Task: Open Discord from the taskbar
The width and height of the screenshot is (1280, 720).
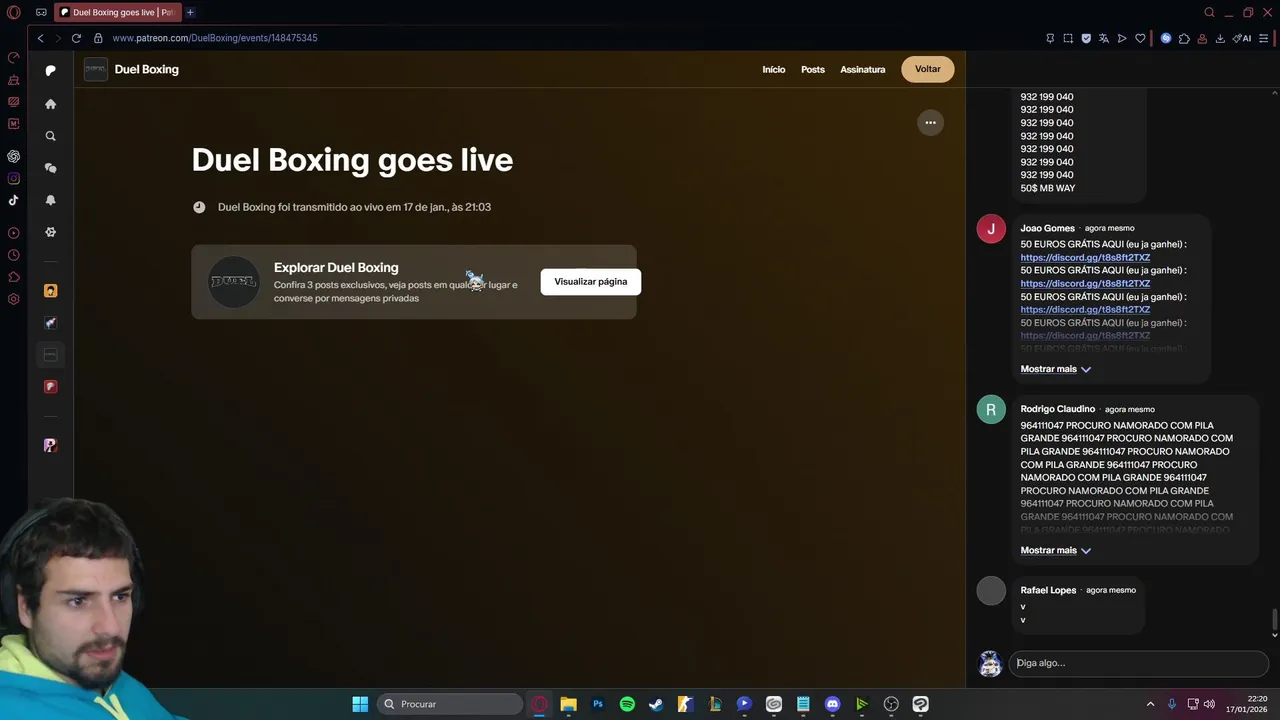Action: (x=832, y=704)
